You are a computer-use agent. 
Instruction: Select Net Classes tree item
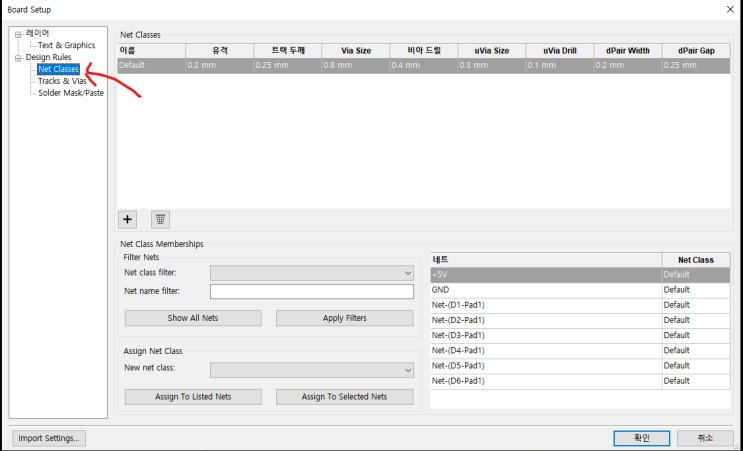coord(58,69)
